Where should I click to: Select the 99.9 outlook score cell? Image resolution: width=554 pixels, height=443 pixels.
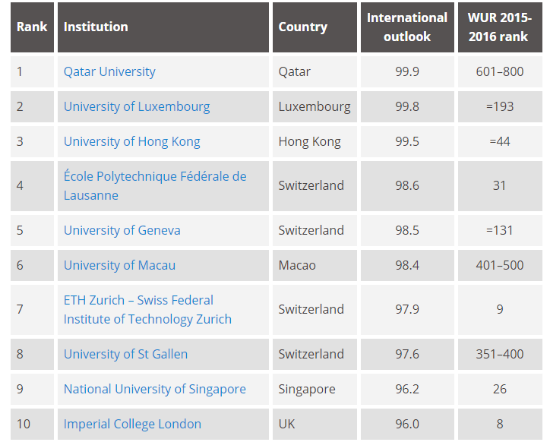tap(407, 72)
